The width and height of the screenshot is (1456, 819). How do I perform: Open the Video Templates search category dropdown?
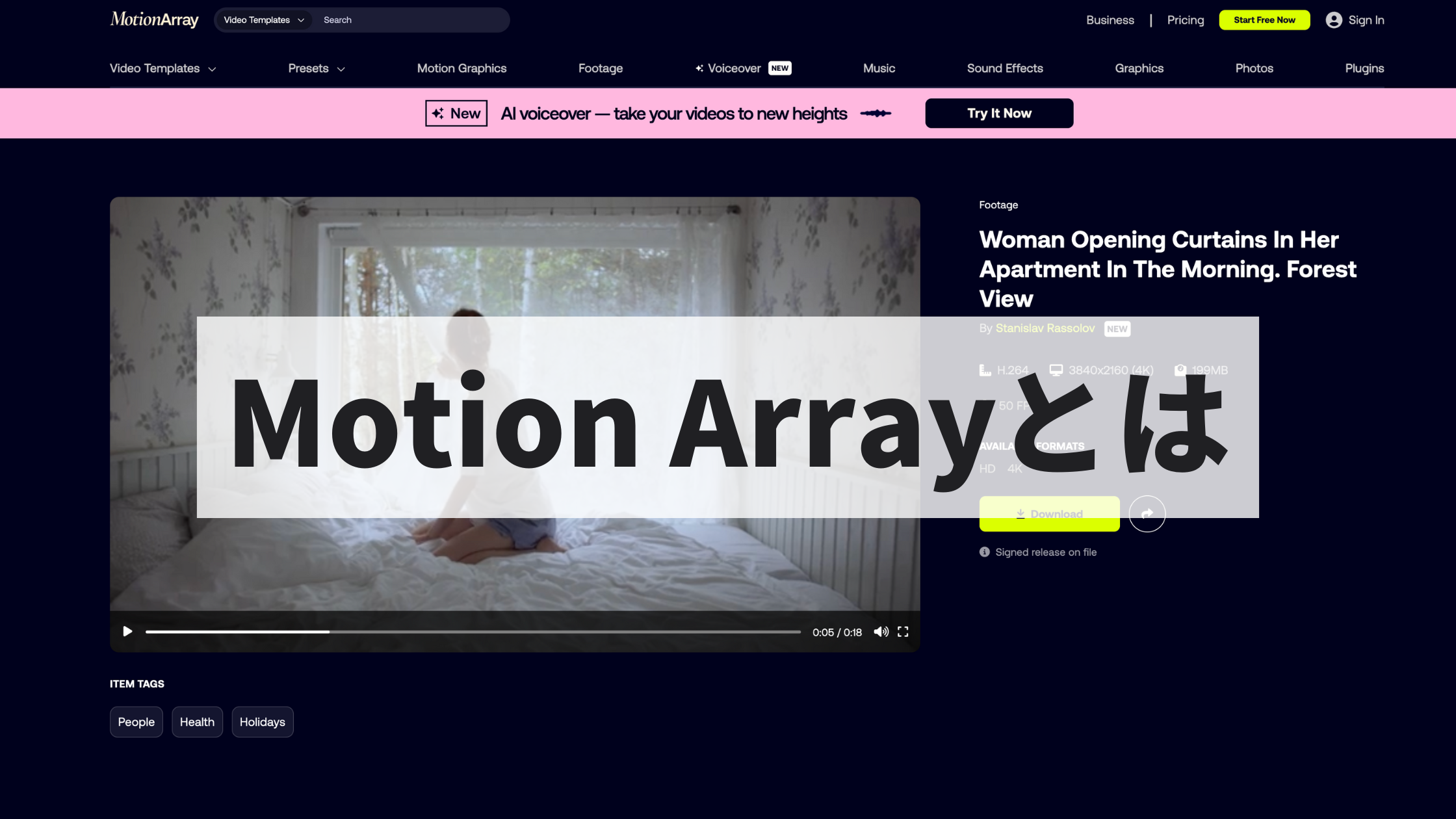[x=263, y=20]
